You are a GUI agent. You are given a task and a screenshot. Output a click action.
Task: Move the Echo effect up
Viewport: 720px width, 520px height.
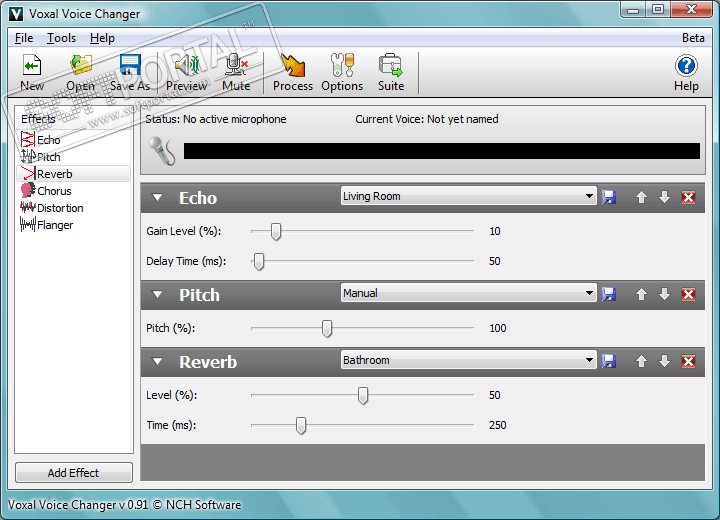(641, 198)
